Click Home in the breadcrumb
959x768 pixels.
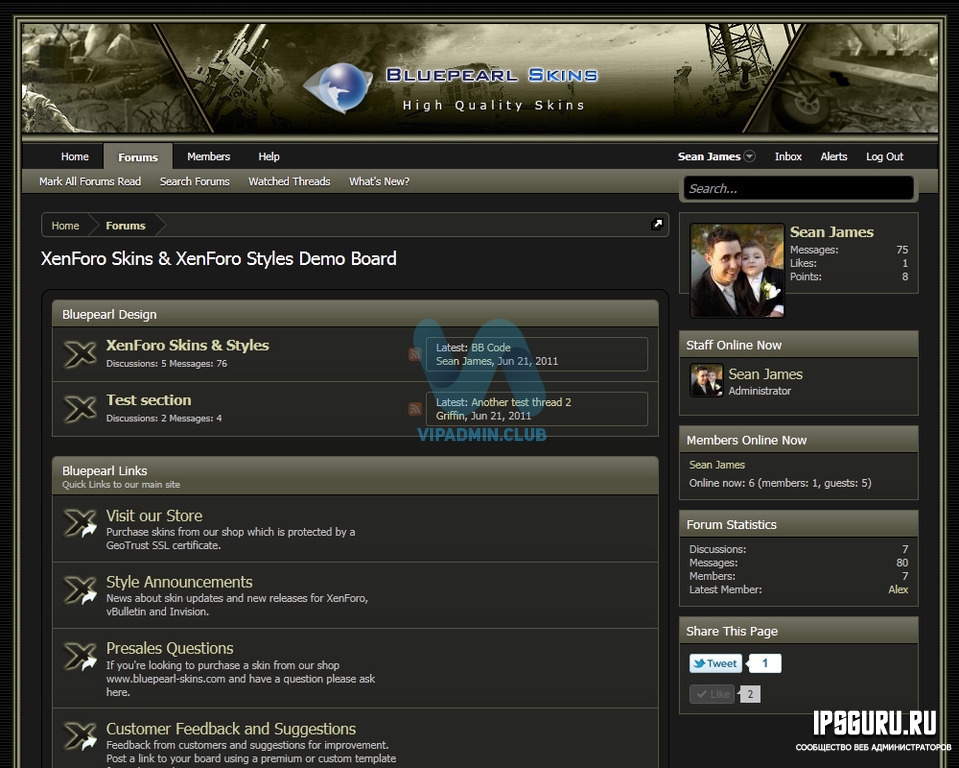coord(65,226)
